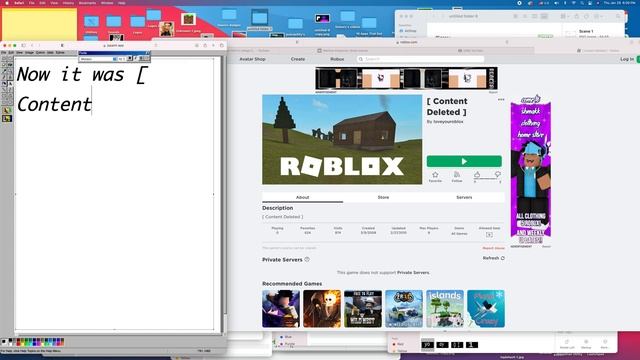
Task: Open Paint's View menu
Action: [x=19, y=53]
